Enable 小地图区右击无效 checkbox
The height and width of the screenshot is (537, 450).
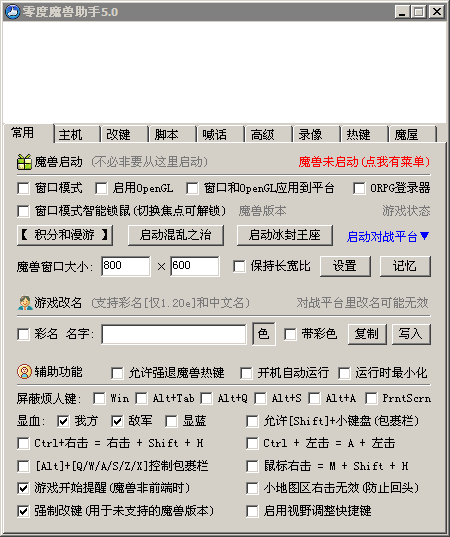pos(252,488)
